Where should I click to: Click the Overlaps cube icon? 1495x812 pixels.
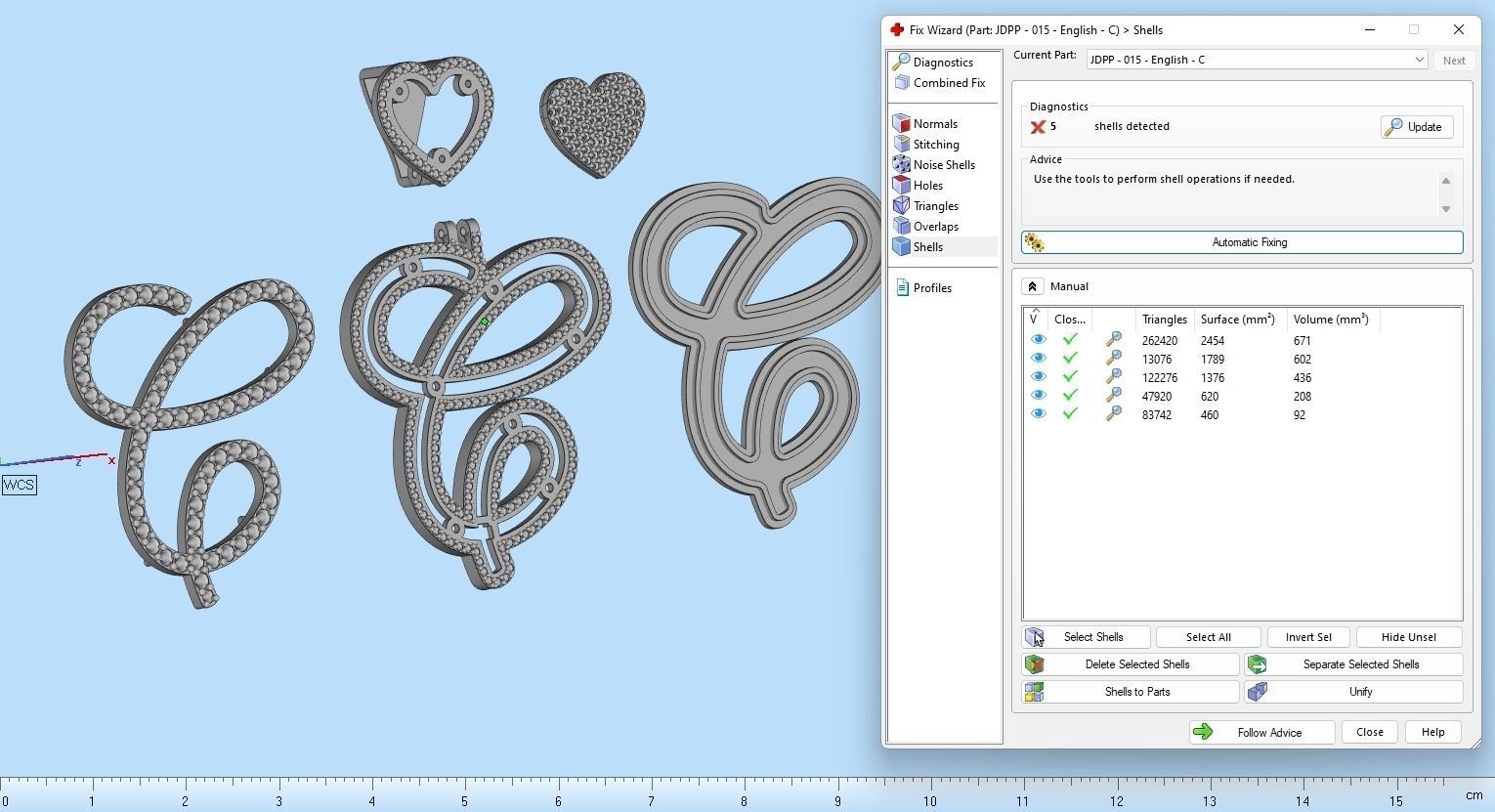901,226
